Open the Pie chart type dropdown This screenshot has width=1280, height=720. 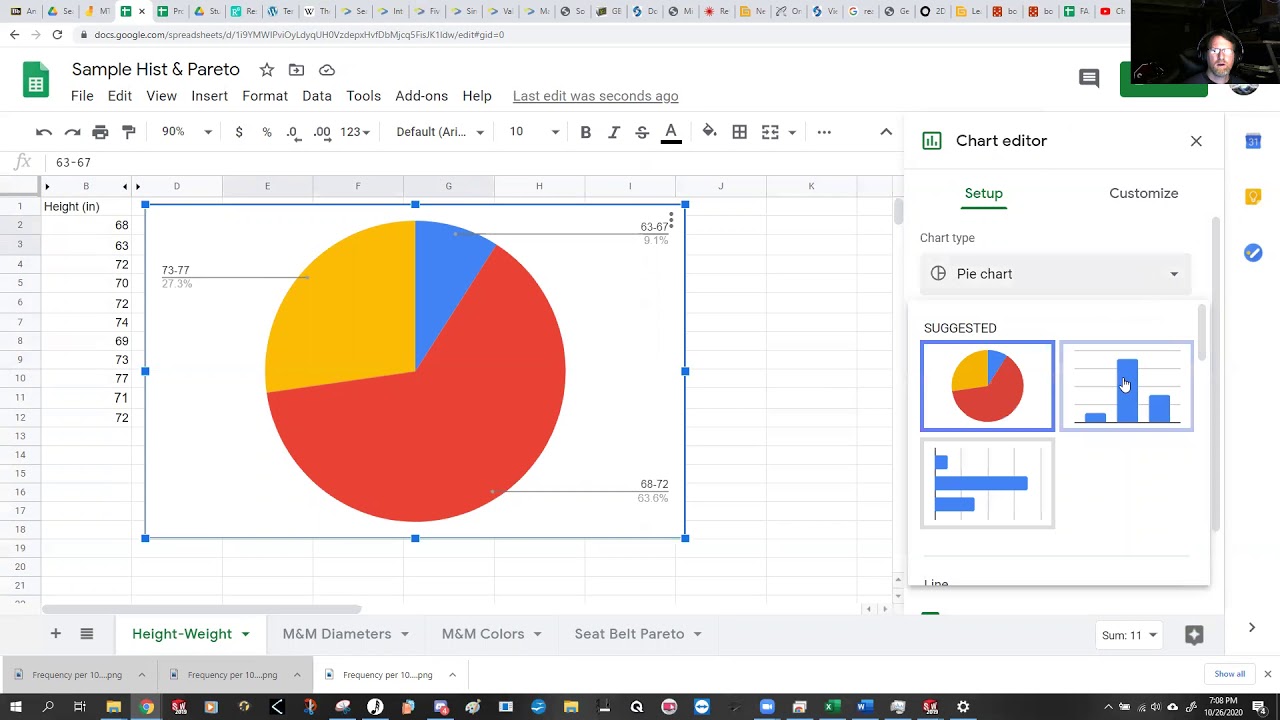click(x=1056, y=274)
